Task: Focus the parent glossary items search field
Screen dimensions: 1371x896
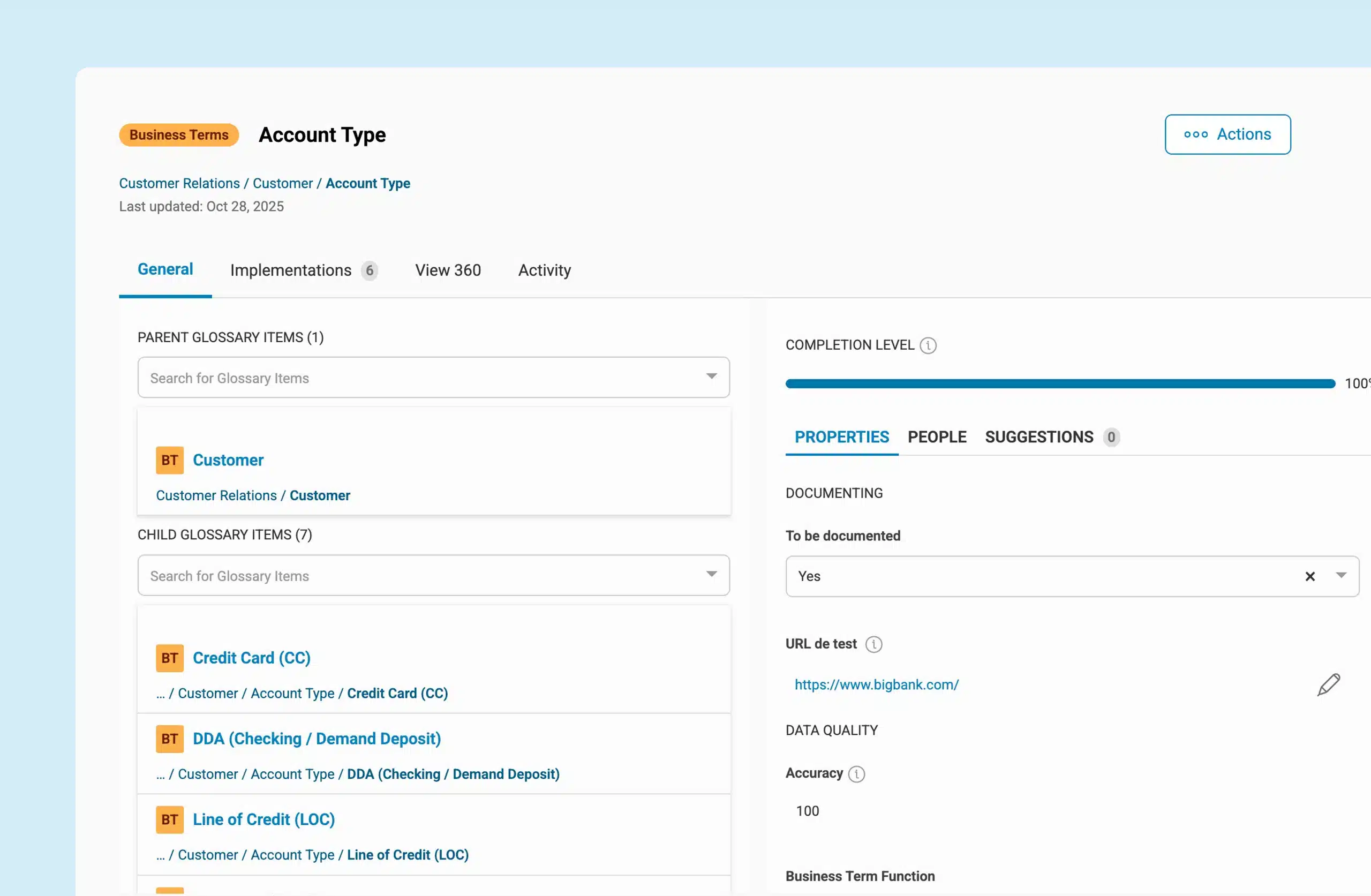Action: click(x=433, y=378)
